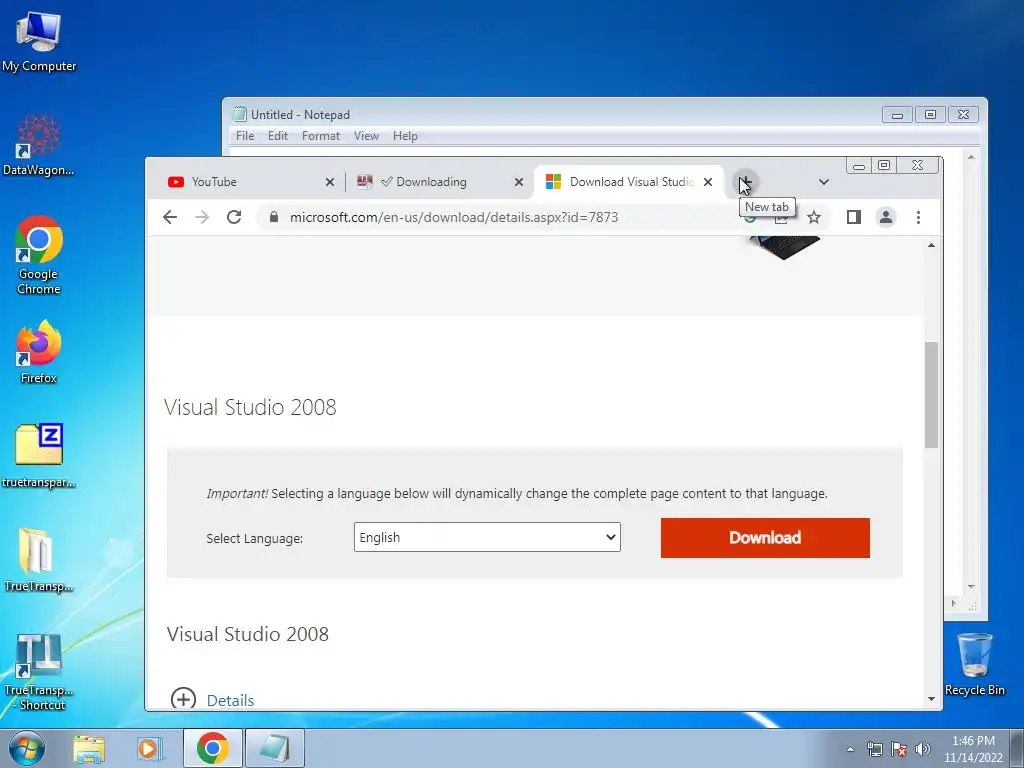This screenshot has height=768, width=1024.
Task: Click the page scroll down arrow
Action: tap(931, 699)
